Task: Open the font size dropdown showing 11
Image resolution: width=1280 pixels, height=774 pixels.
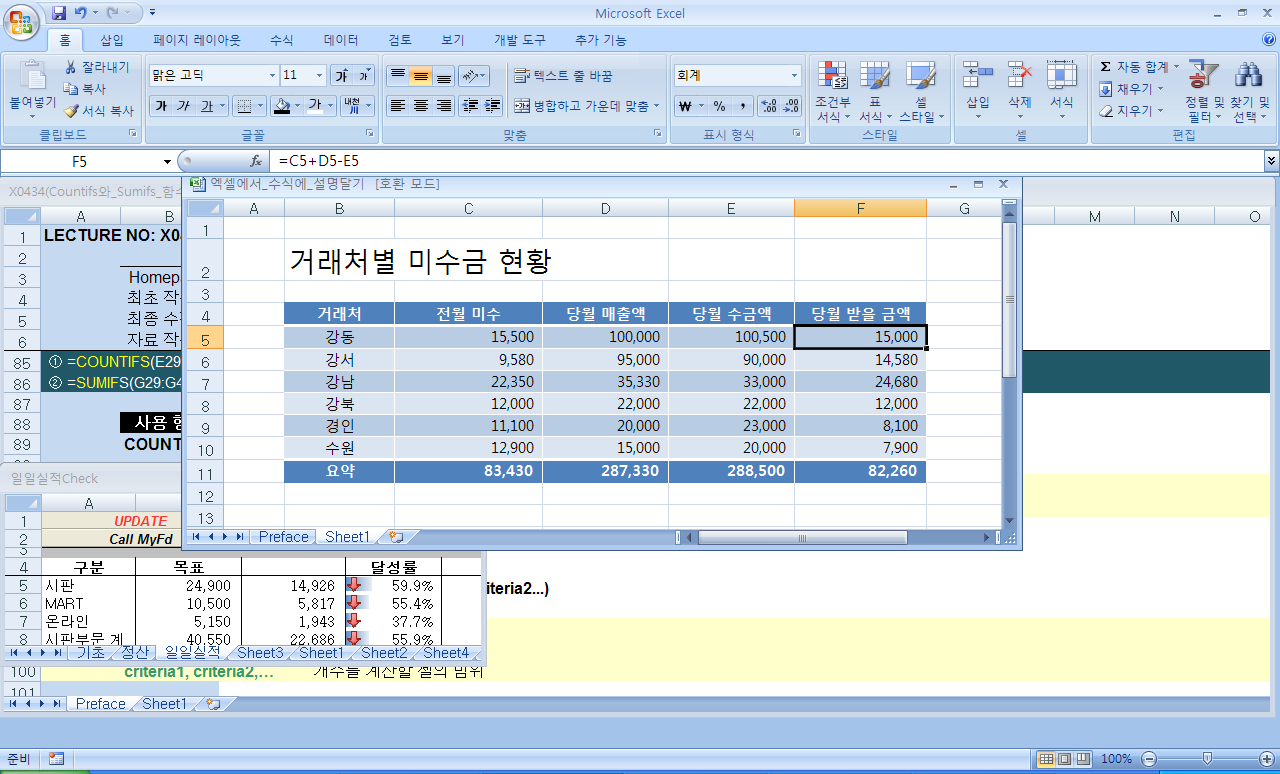Action: pyautogui.click(x=320, y=76)
